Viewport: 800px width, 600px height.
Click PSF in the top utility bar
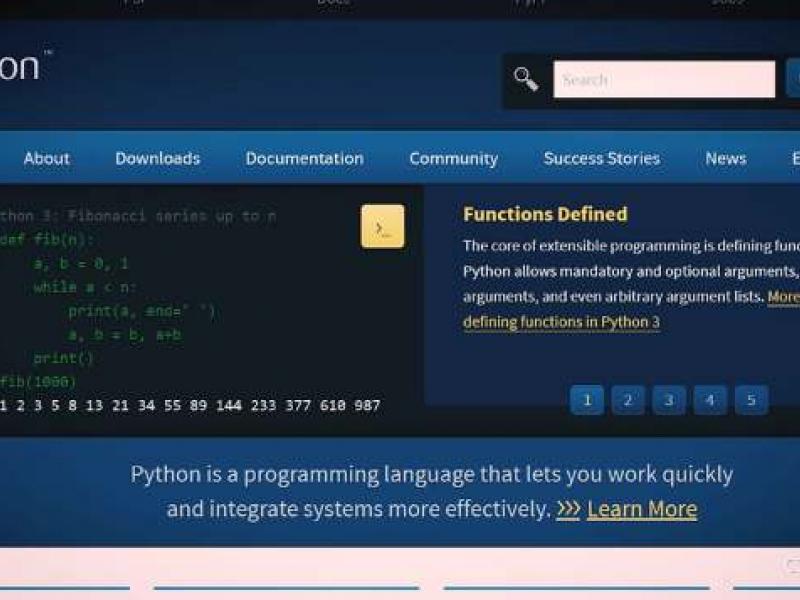click(135, 3)
